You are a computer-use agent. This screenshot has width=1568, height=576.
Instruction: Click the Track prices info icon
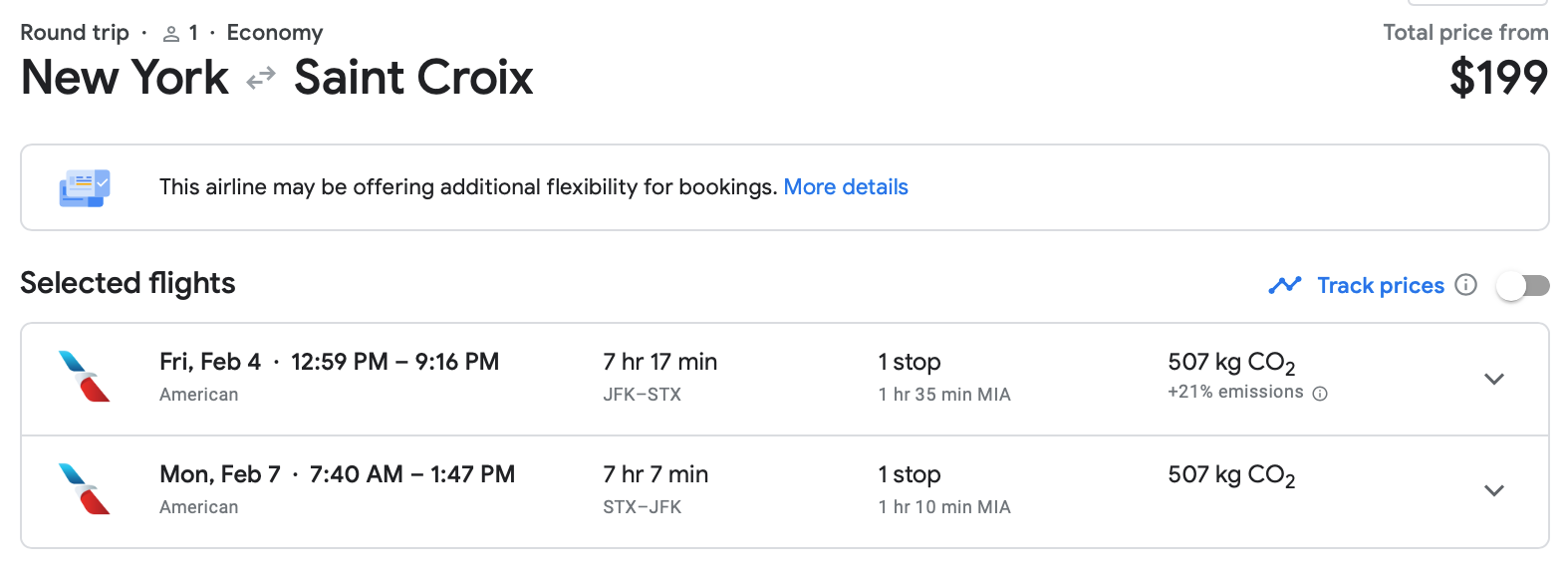[1465, 285]
